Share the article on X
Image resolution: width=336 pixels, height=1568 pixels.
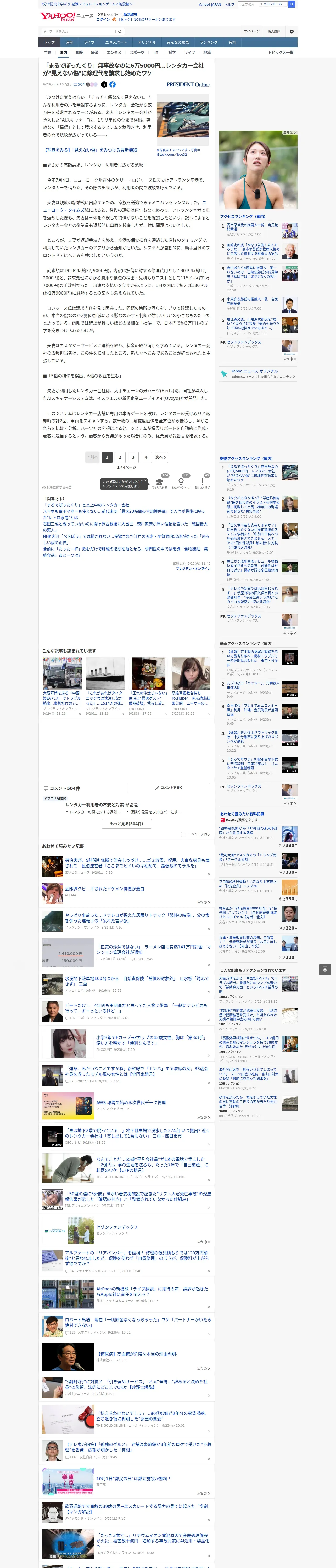tap(104, 85)
